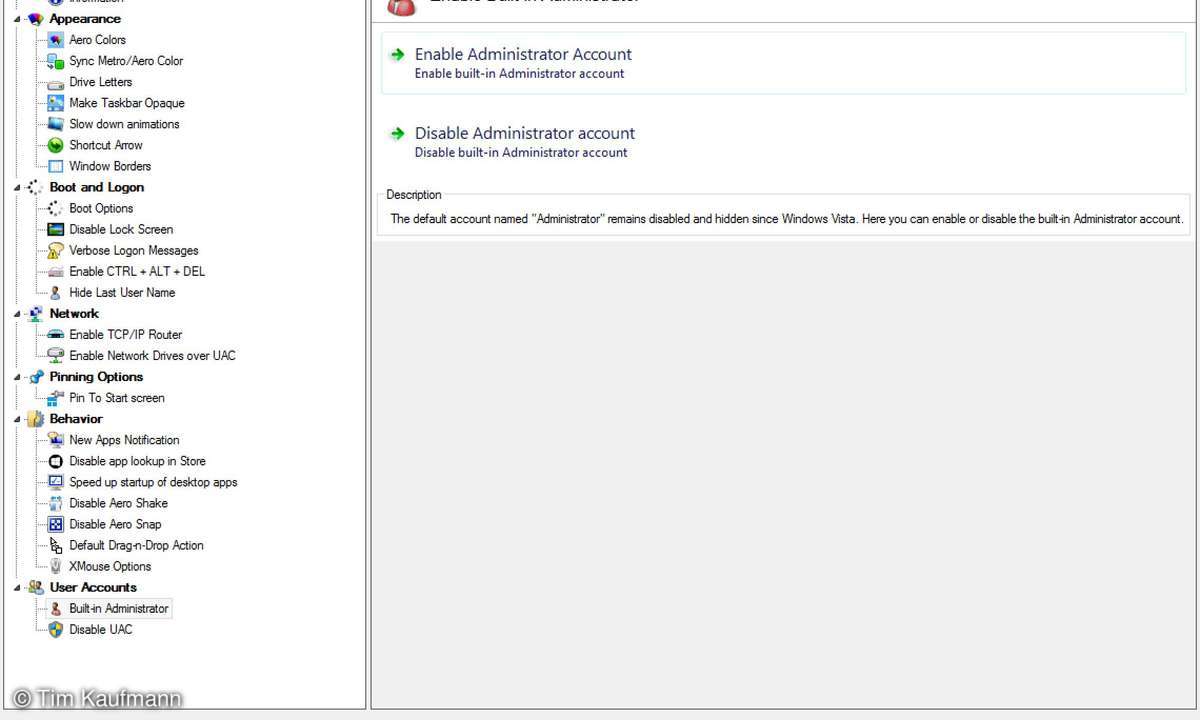This screenshot has width=1200, height=720.
Task: Click the Verbose Logon Messages warning icon
Action: tap(56, 251)
